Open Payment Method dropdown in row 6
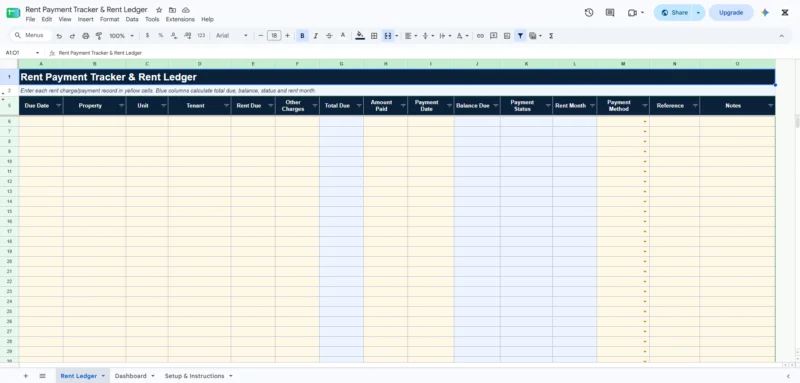Image resolution: width=800 pixels, height=383 pixels. 645,121
